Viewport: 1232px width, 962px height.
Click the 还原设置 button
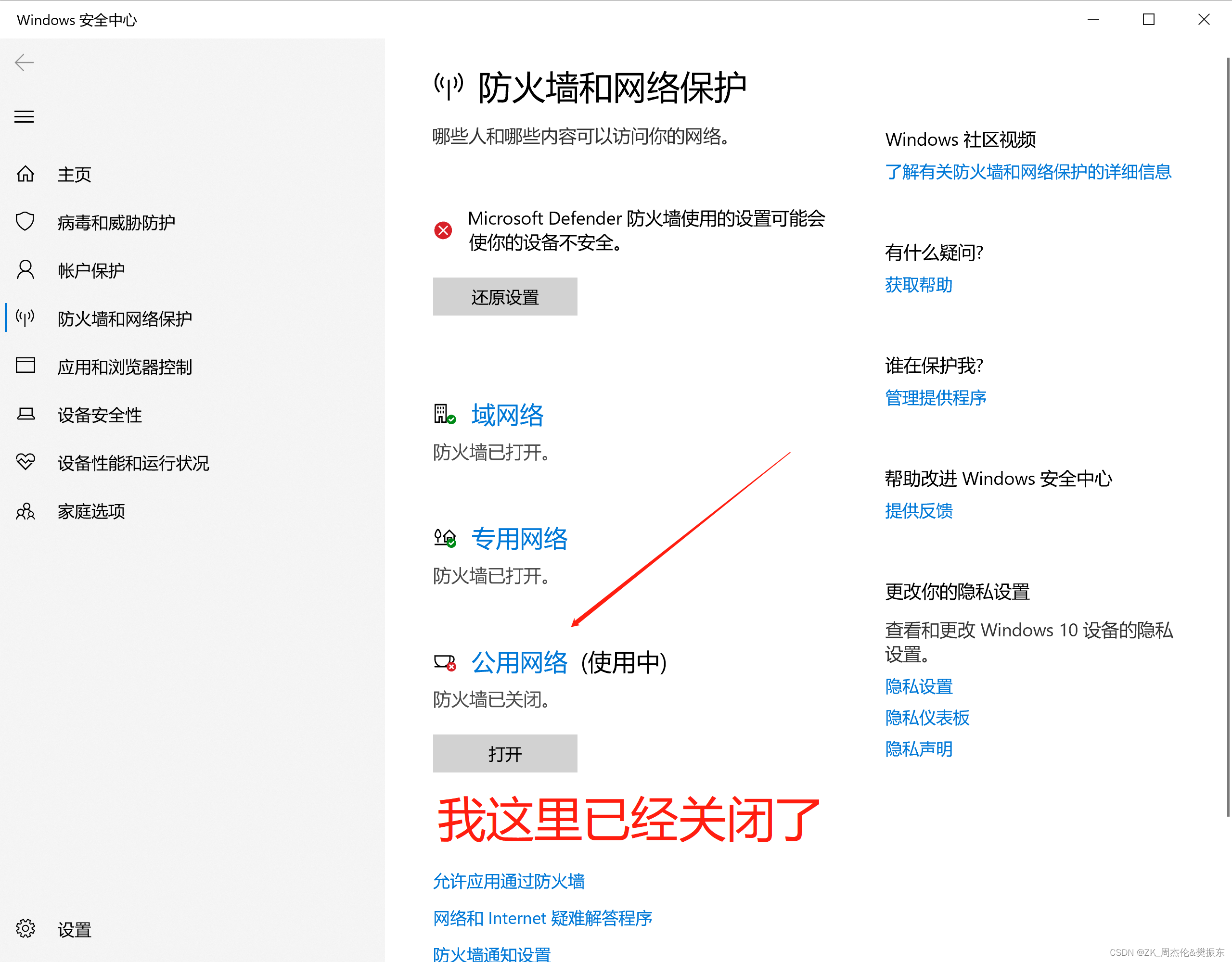point(505,297)
